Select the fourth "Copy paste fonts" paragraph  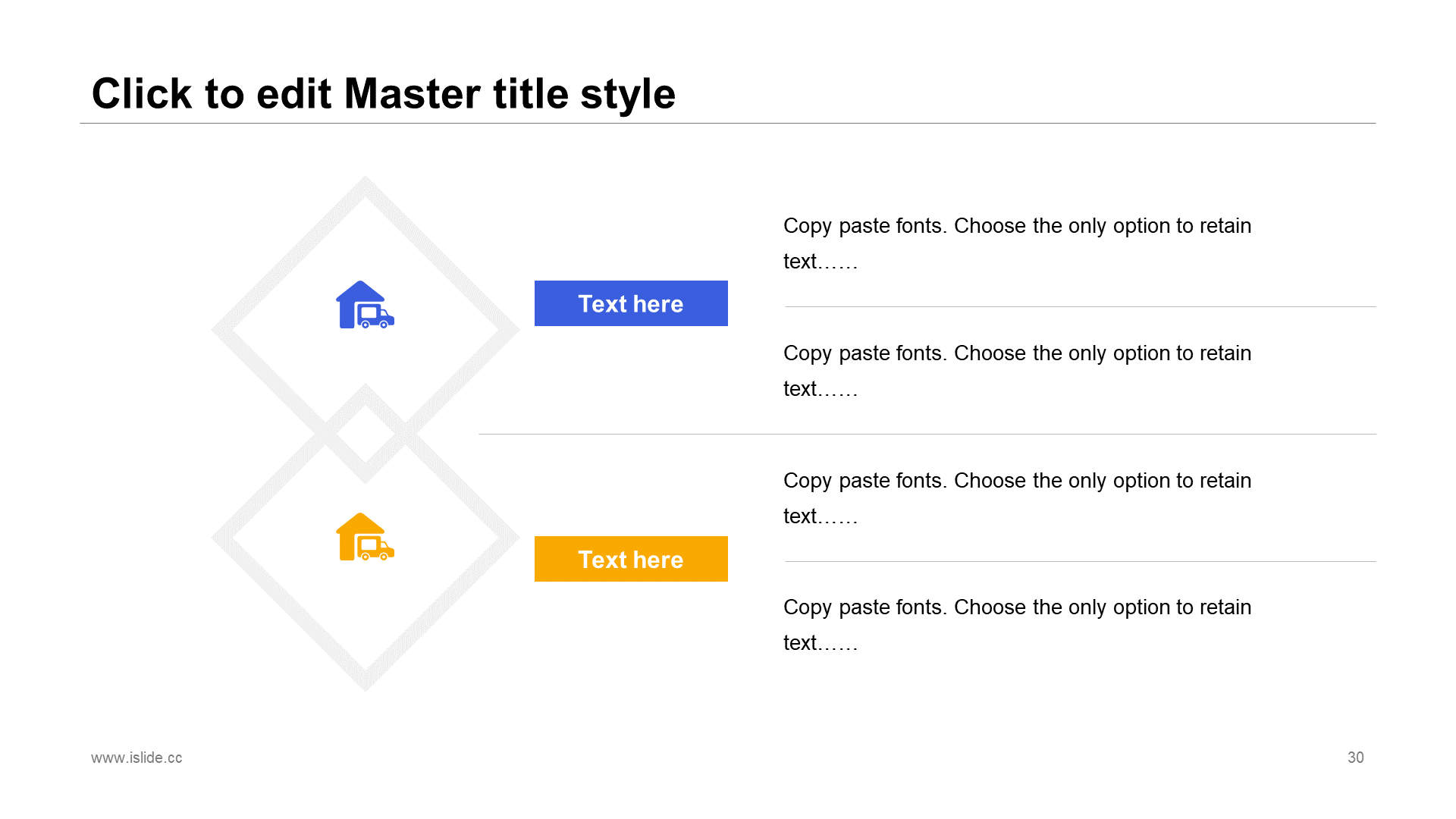tap(1017, 625)
